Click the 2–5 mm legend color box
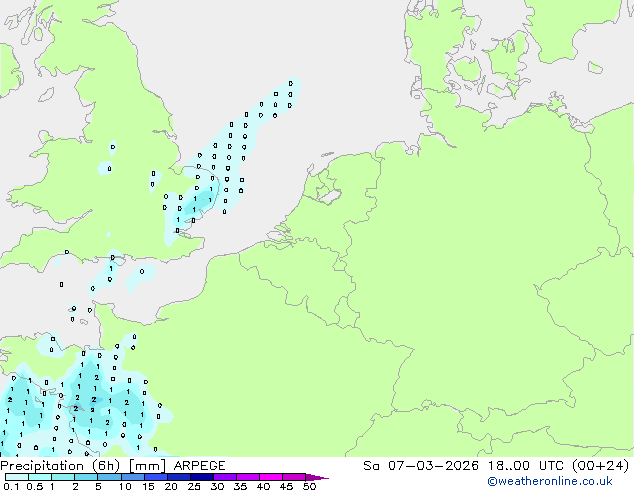This screenshot has width=634, height=490. coord(86,477)
